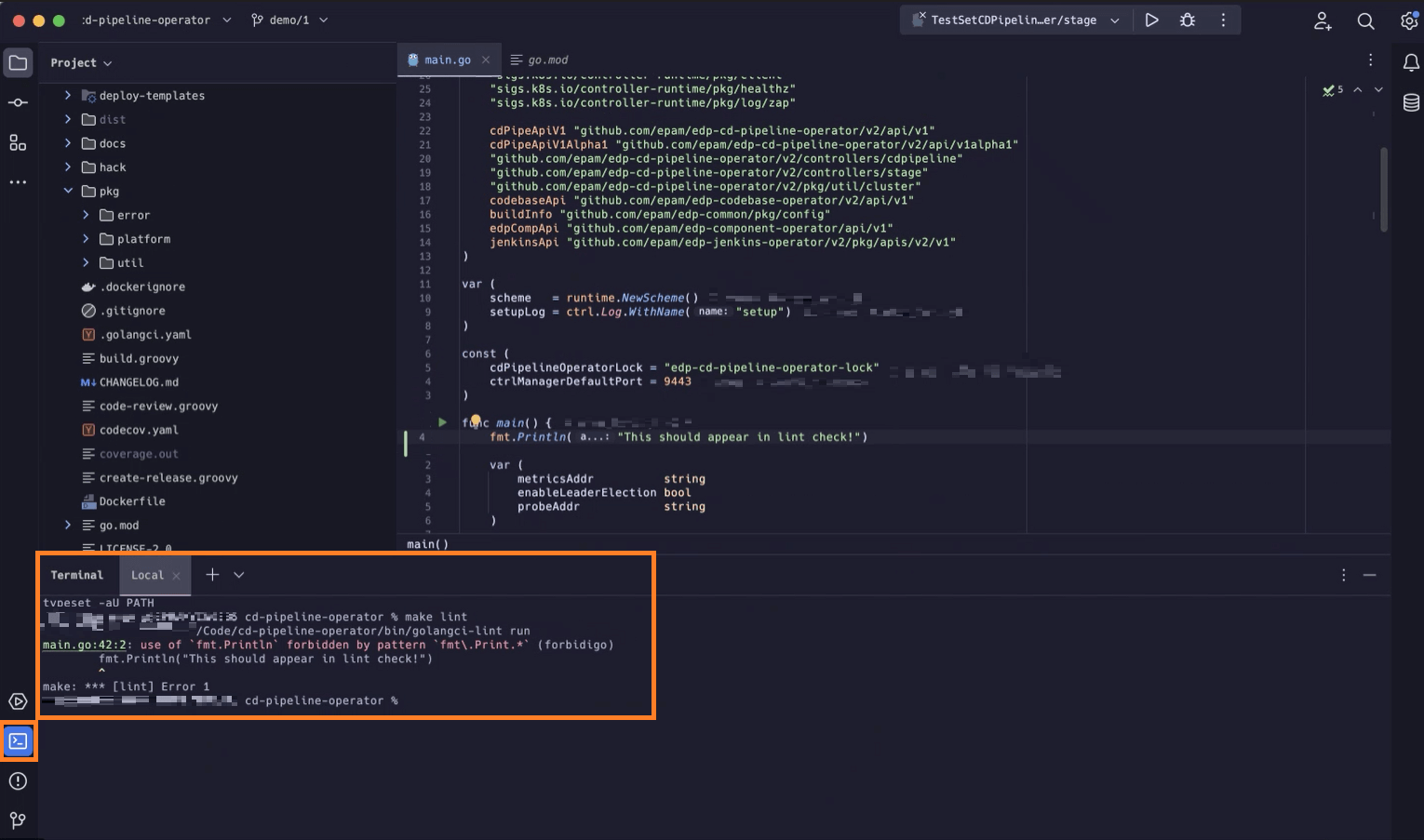Toggle the Problems tool window
Viewport: 1424px width, 840px height.
(18, 781)
